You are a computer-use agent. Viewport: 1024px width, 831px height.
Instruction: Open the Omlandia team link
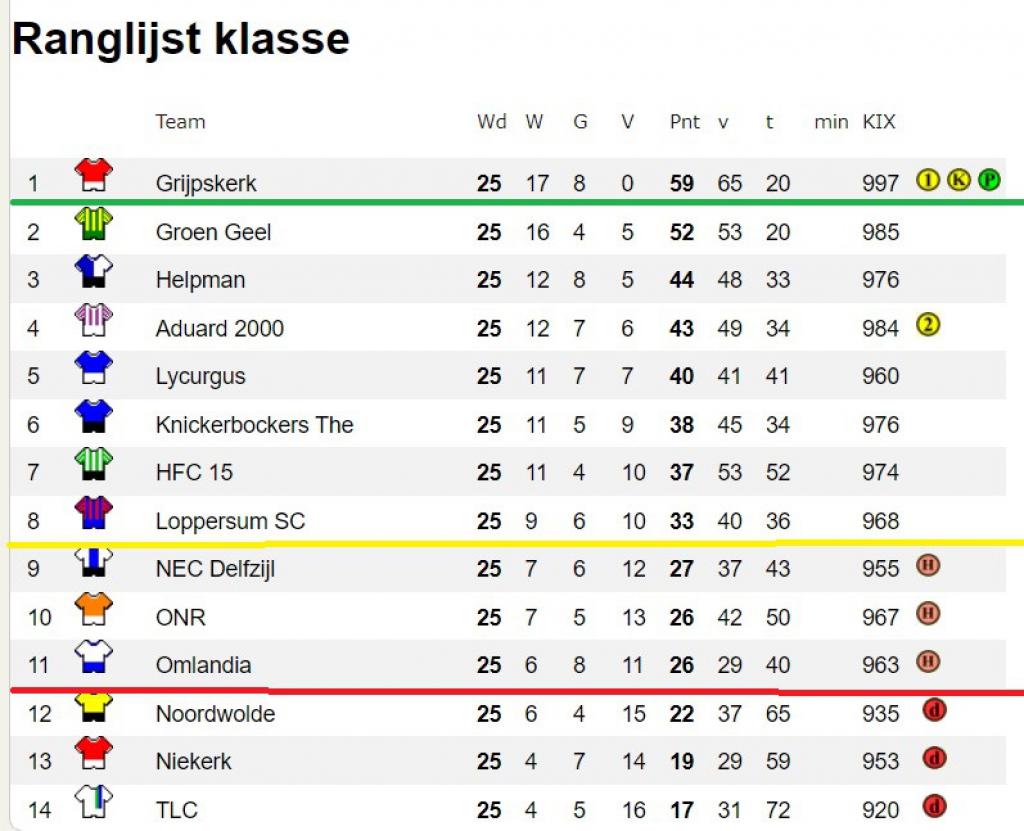pos(203,665)
